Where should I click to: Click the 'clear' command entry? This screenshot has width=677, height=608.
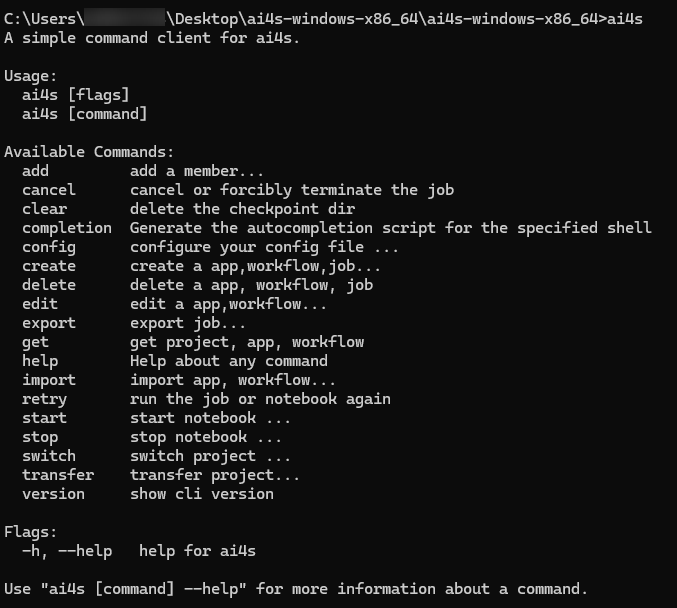click(44, 209)
